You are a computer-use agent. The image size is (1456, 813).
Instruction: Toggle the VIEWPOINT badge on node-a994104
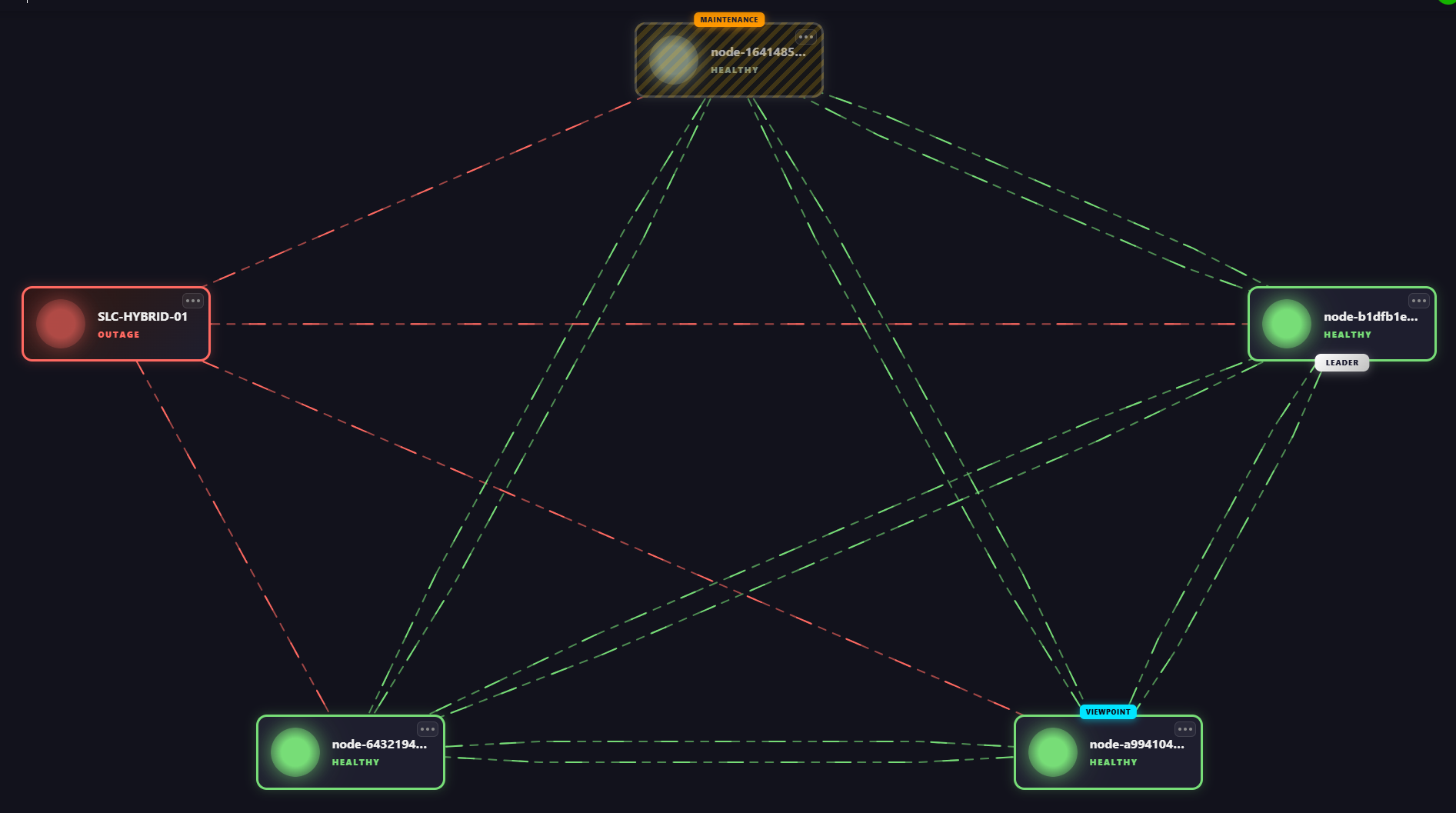coord(1108,711)
